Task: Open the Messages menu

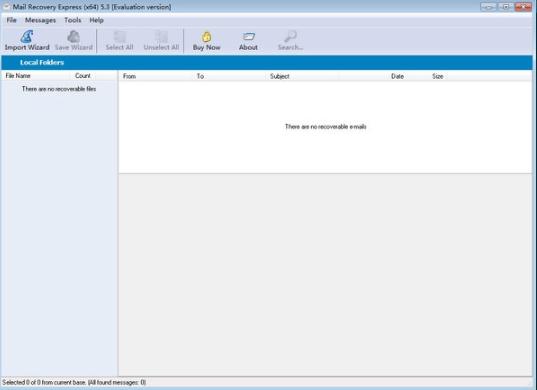Action: pos(40,20)
